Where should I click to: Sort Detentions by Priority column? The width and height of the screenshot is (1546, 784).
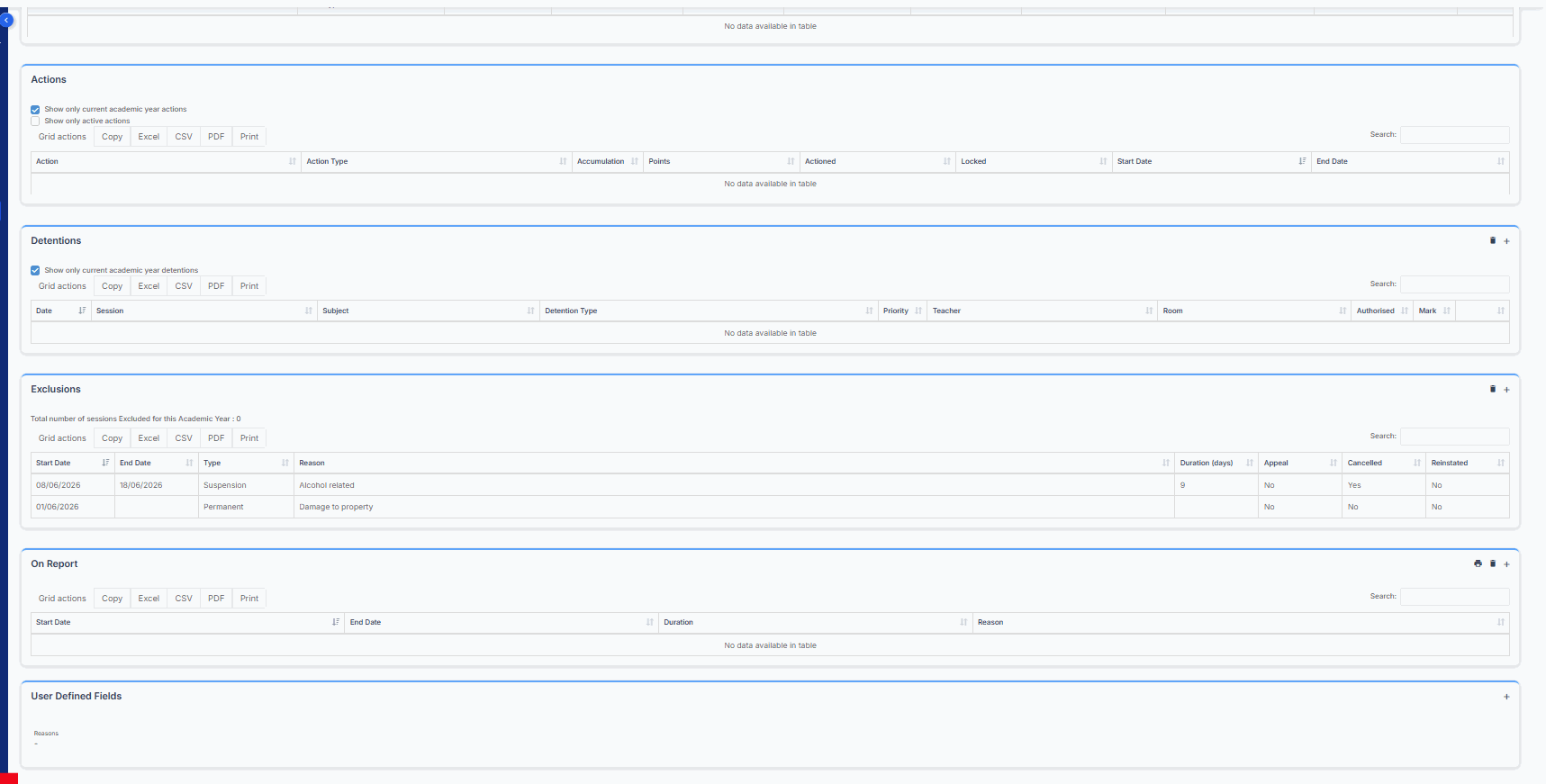(902, 311)
